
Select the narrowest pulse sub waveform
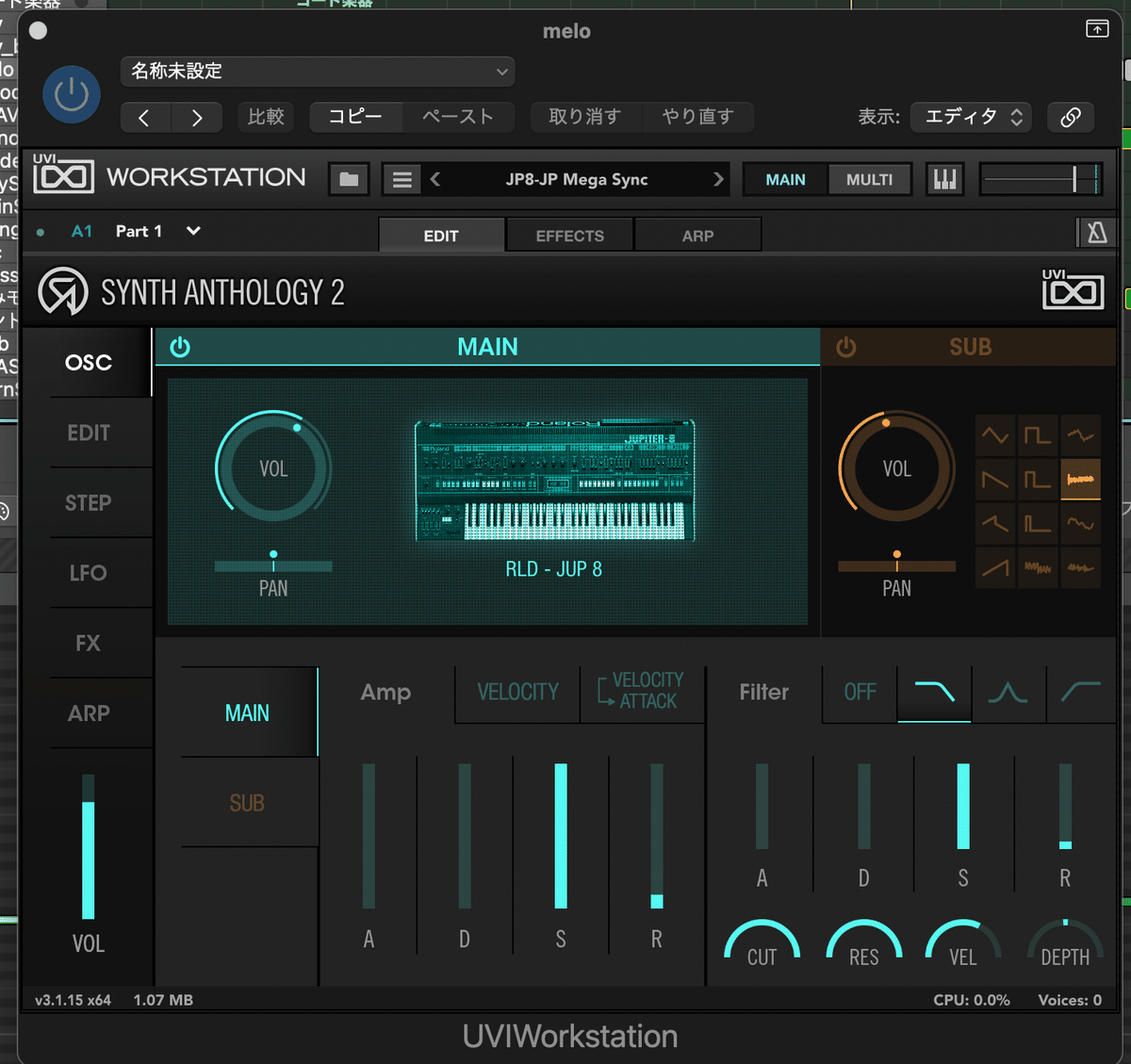(1038, 523)
